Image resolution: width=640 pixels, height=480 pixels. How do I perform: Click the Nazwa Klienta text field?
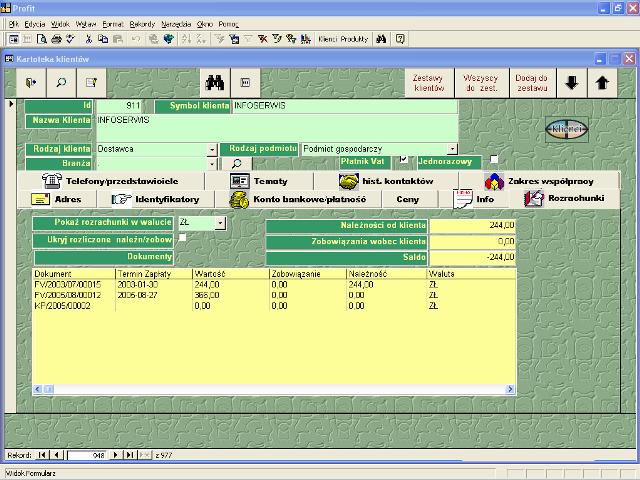(277, 128)
